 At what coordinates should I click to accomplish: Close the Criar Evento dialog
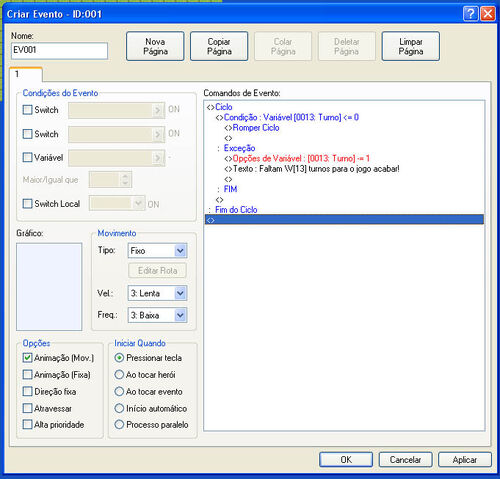pyautogui.click(x=488, y=14)
